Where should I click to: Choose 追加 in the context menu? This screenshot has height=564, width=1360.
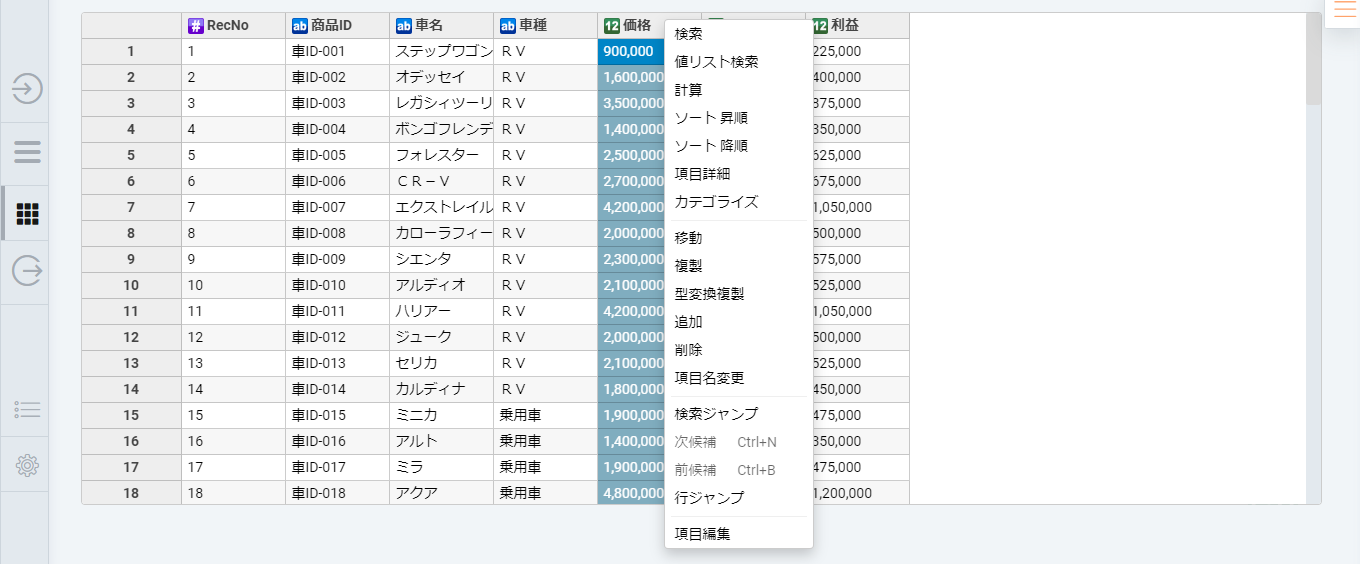pyautogui.click(x=739, y=322)
